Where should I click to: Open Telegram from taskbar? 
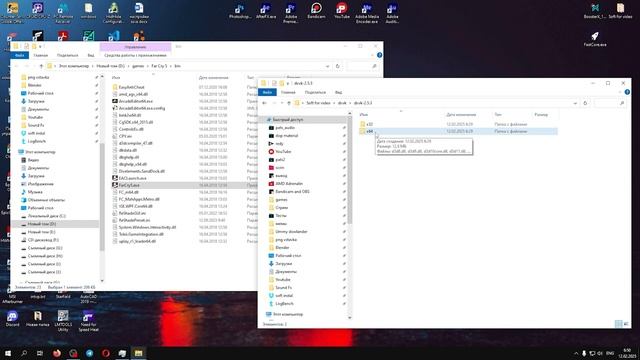(x=89, y=353)
